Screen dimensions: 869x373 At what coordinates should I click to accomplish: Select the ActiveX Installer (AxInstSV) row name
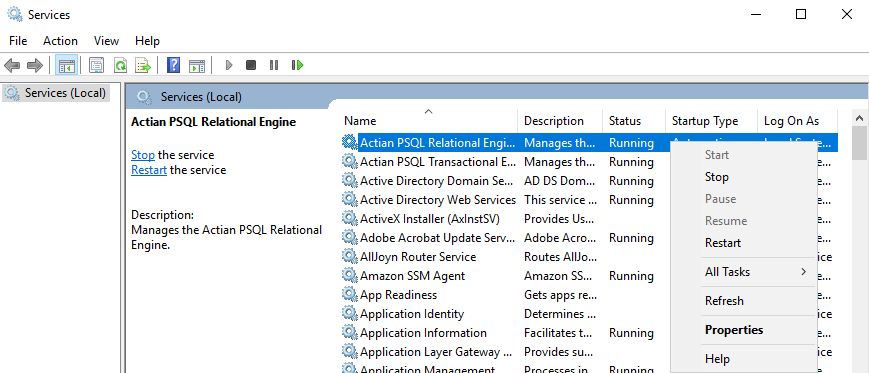430,218
